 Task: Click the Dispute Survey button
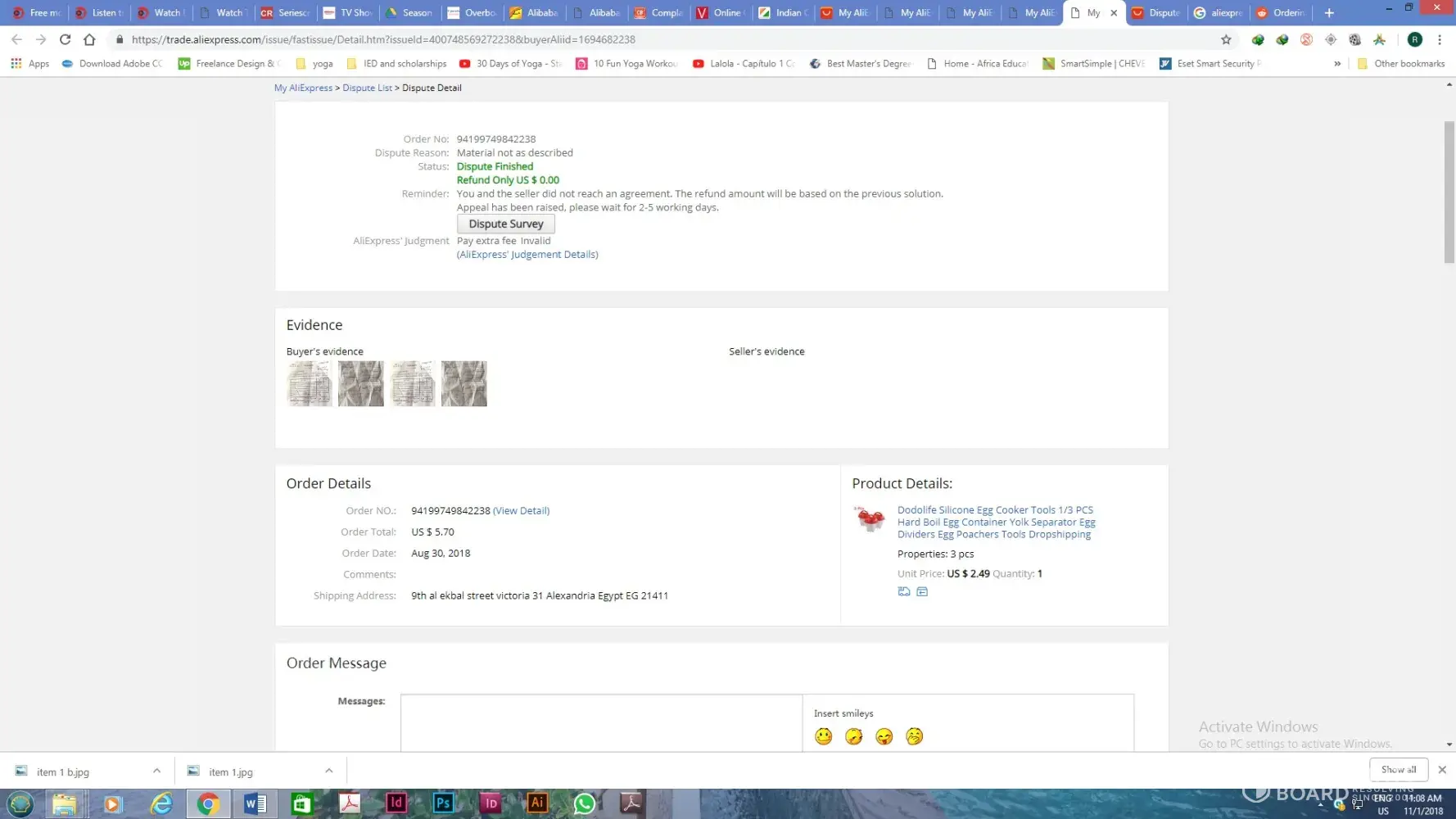[505, 224]
